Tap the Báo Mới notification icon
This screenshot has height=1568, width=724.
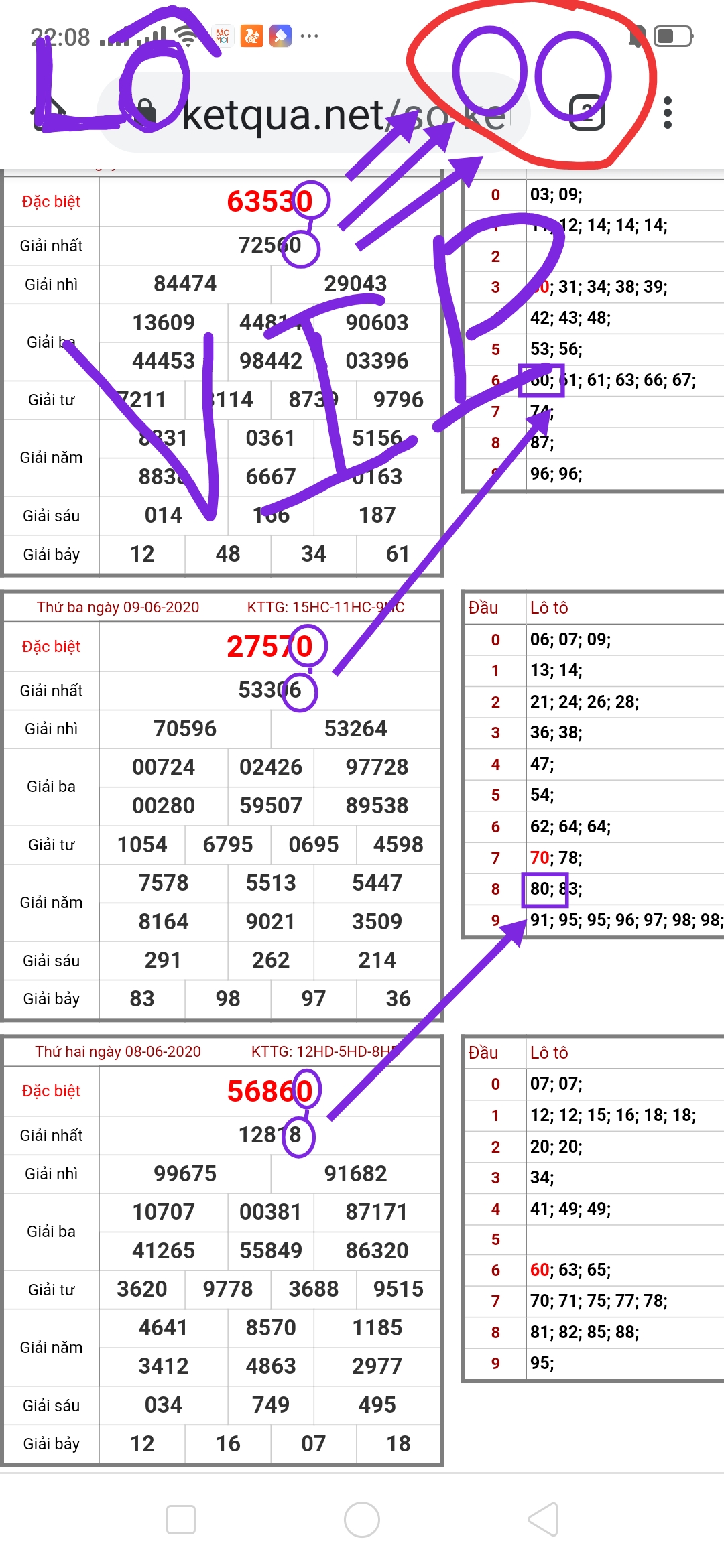[x=222, y=36]
